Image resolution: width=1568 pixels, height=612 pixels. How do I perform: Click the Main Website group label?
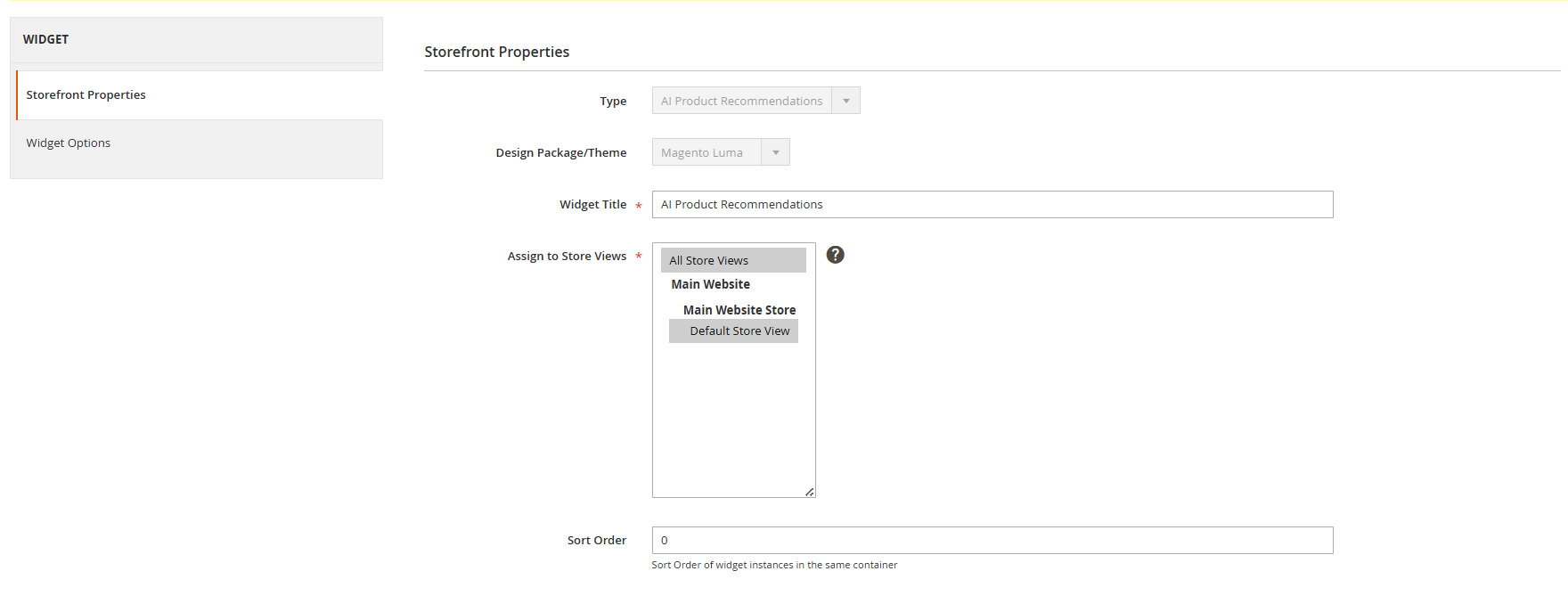point(711,284)
